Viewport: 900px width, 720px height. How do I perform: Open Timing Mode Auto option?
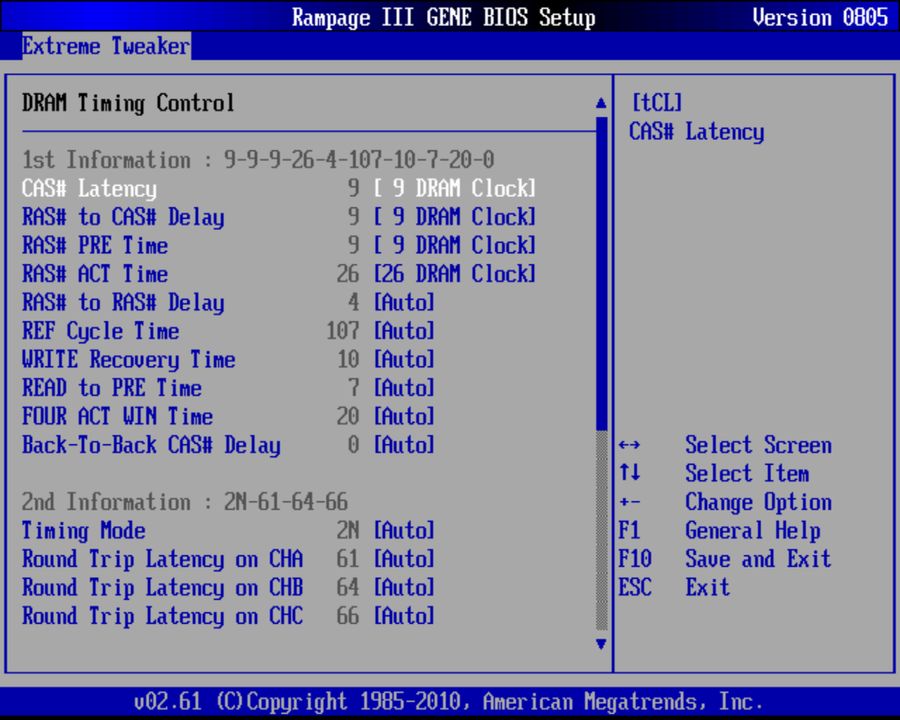[x=404, y=531]
